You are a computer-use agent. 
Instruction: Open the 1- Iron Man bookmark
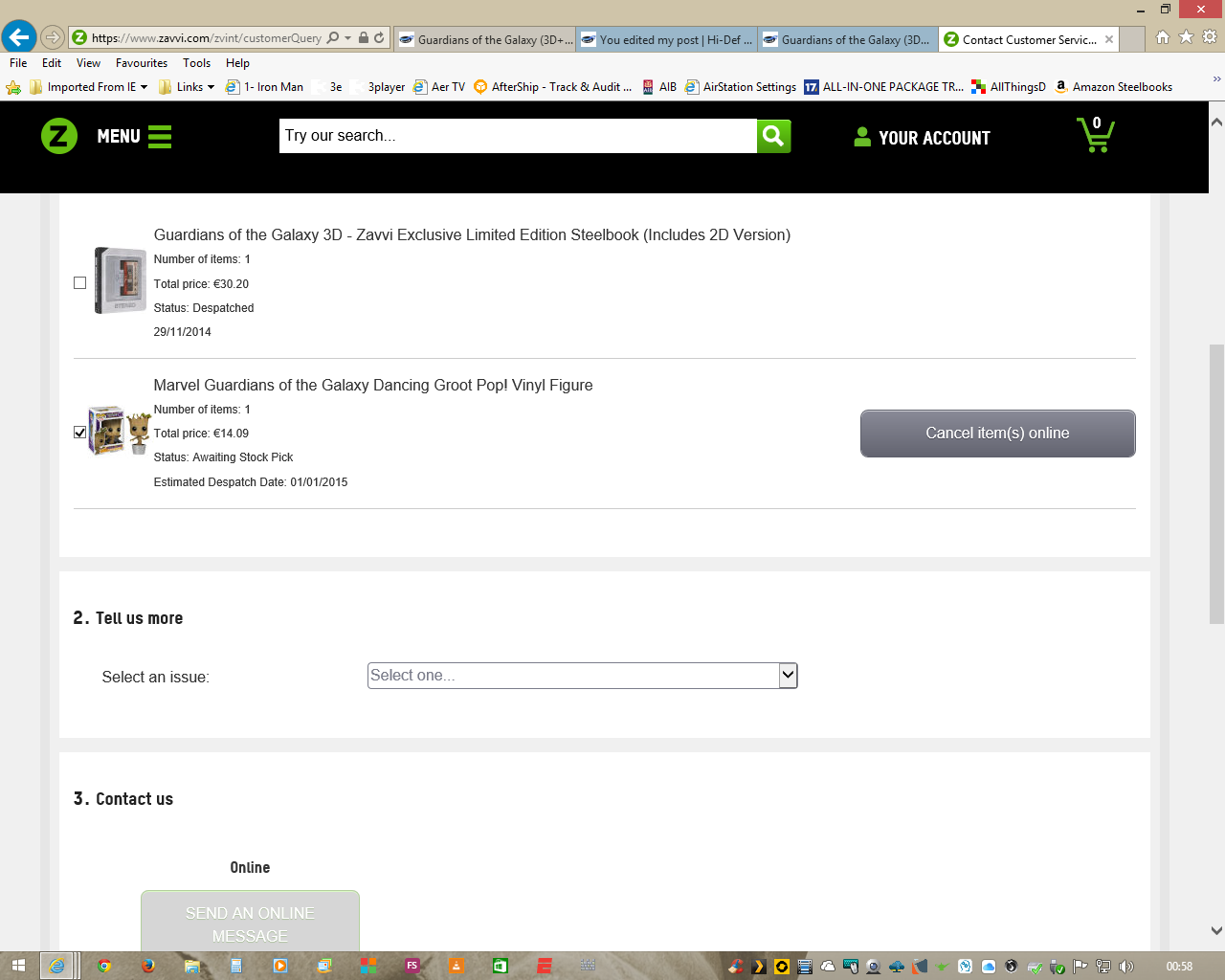(x=264, y=87)
